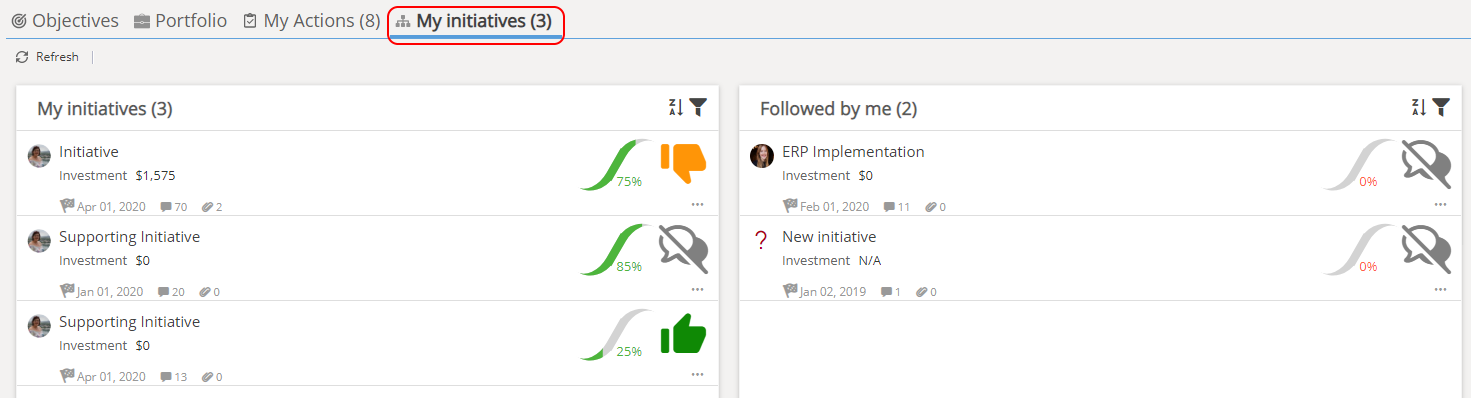
Task: Click no-comment status icon for New initiative
Action: tap(1426, 249)
